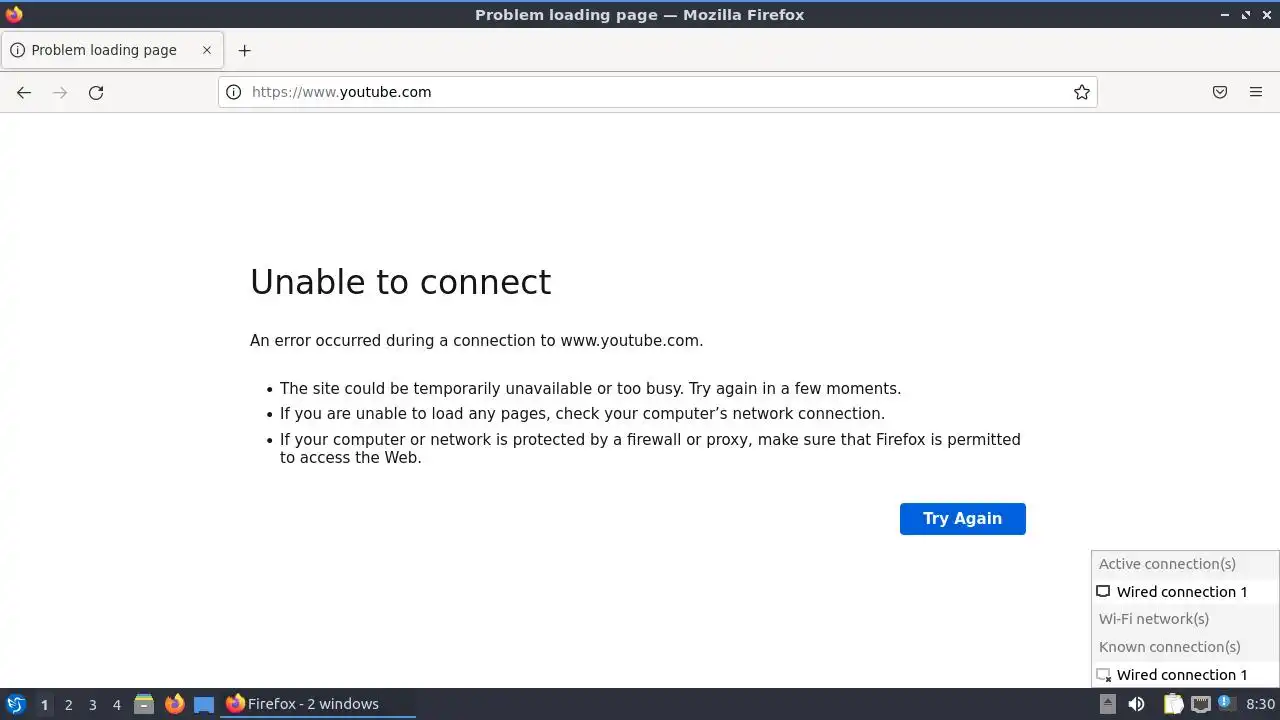The image size is (1280, 720).
Task: Open the Firefox hamburger application menu
Action: (x=1256, y=92)
